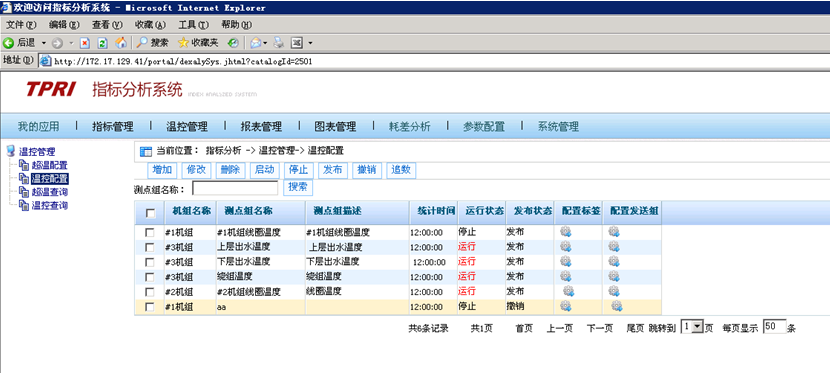Image resolution: width=830 pixels, height=373 pixels.
Task: Open the 编辑(E) menu
Action: (64, 25)
